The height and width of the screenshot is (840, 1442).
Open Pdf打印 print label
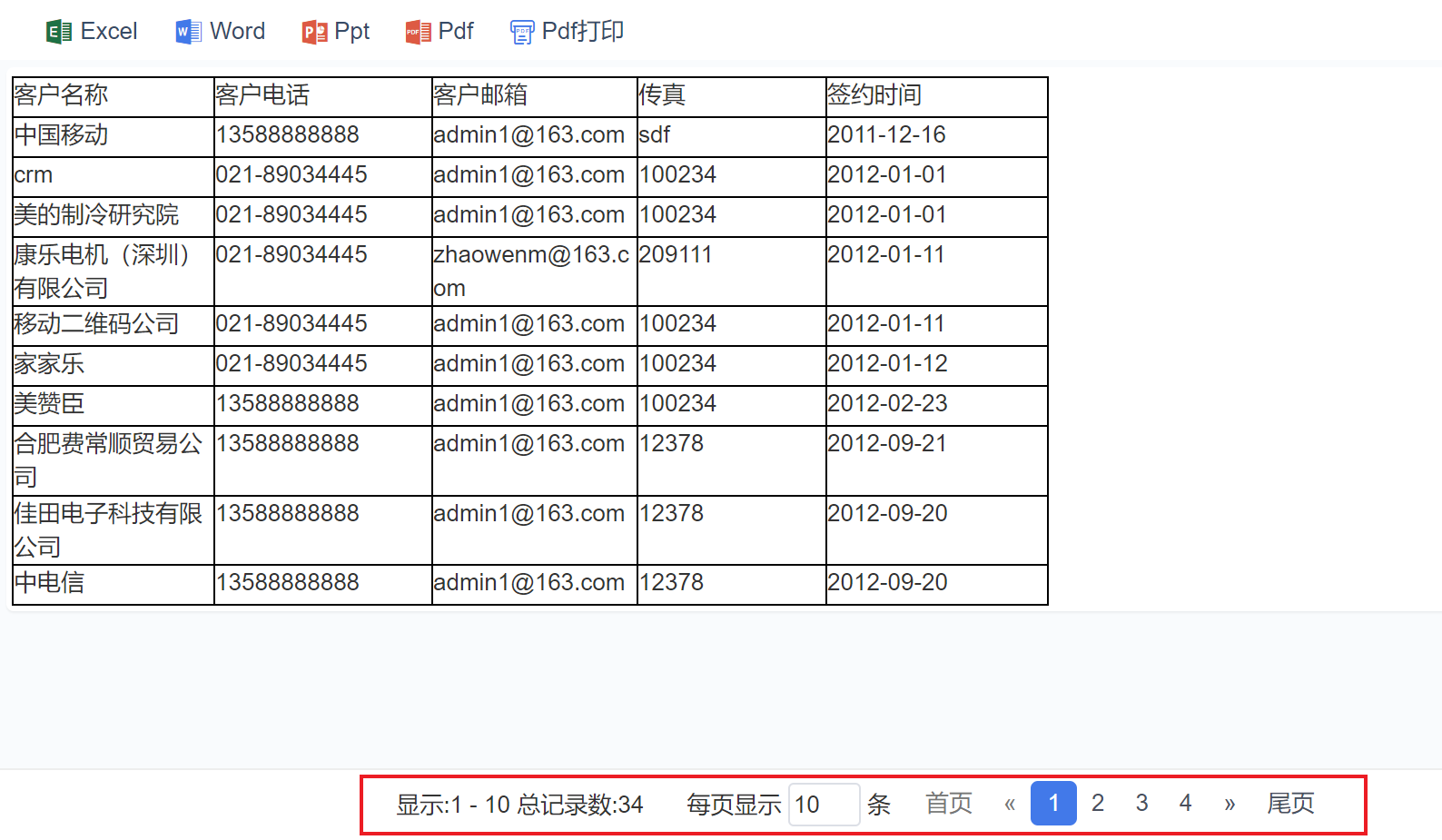point(583,31)
